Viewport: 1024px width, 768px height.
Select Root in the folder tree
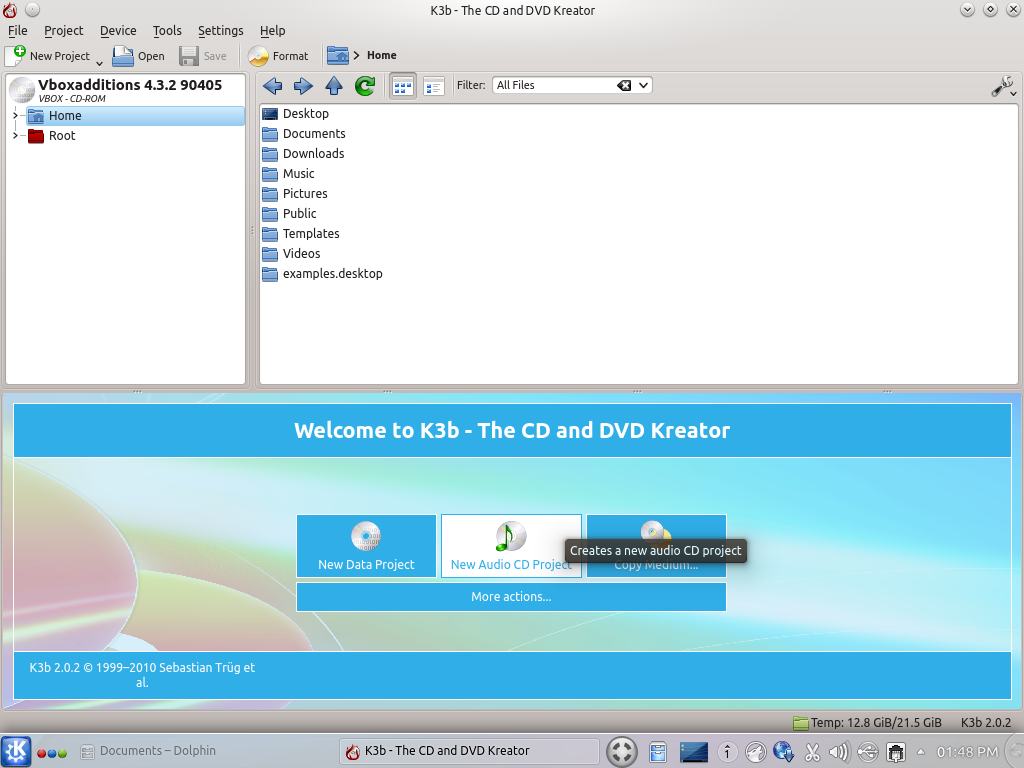coord(52,136)
